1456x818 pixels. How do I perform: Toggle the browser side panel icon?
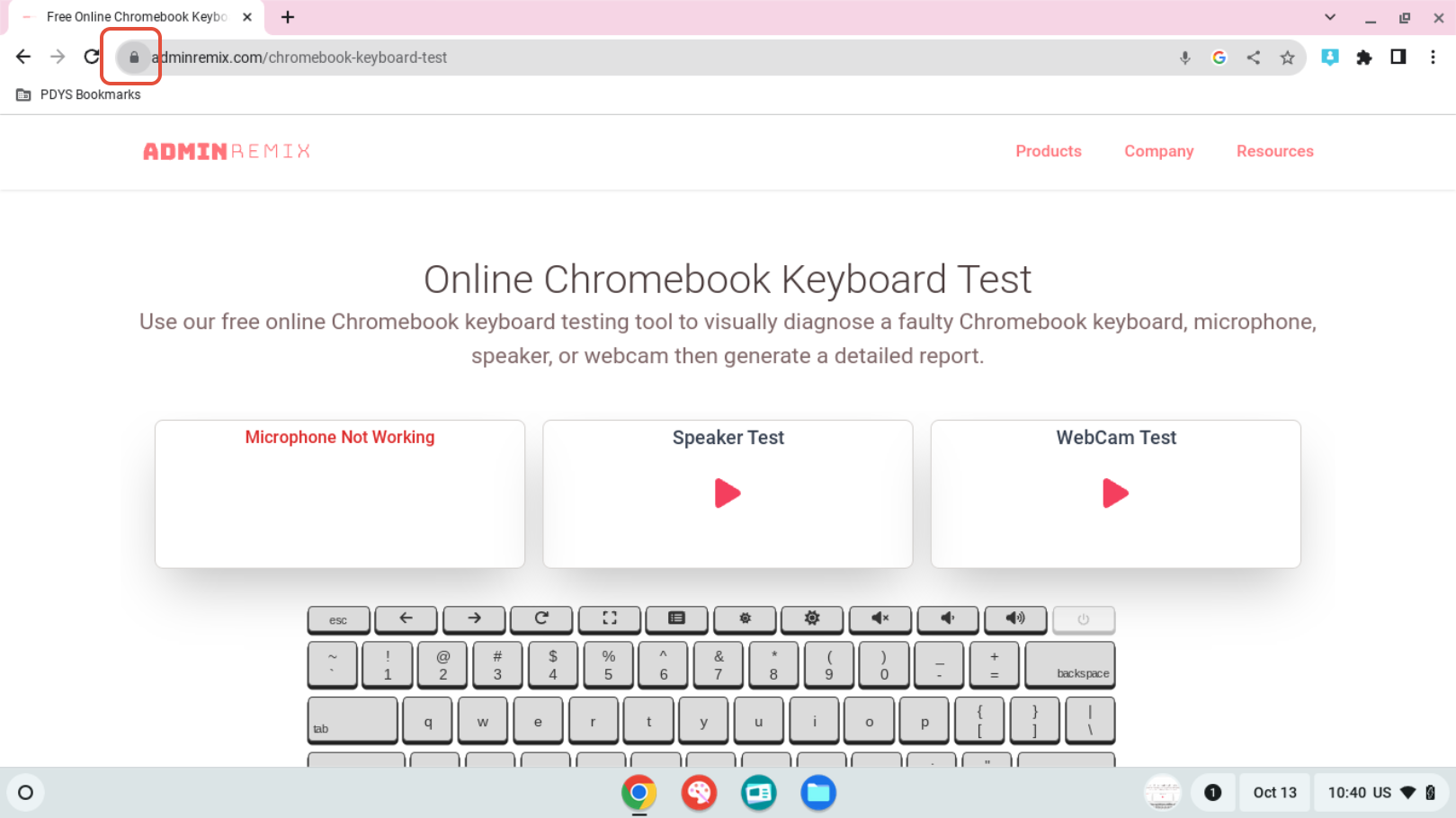click(1398, 57)
